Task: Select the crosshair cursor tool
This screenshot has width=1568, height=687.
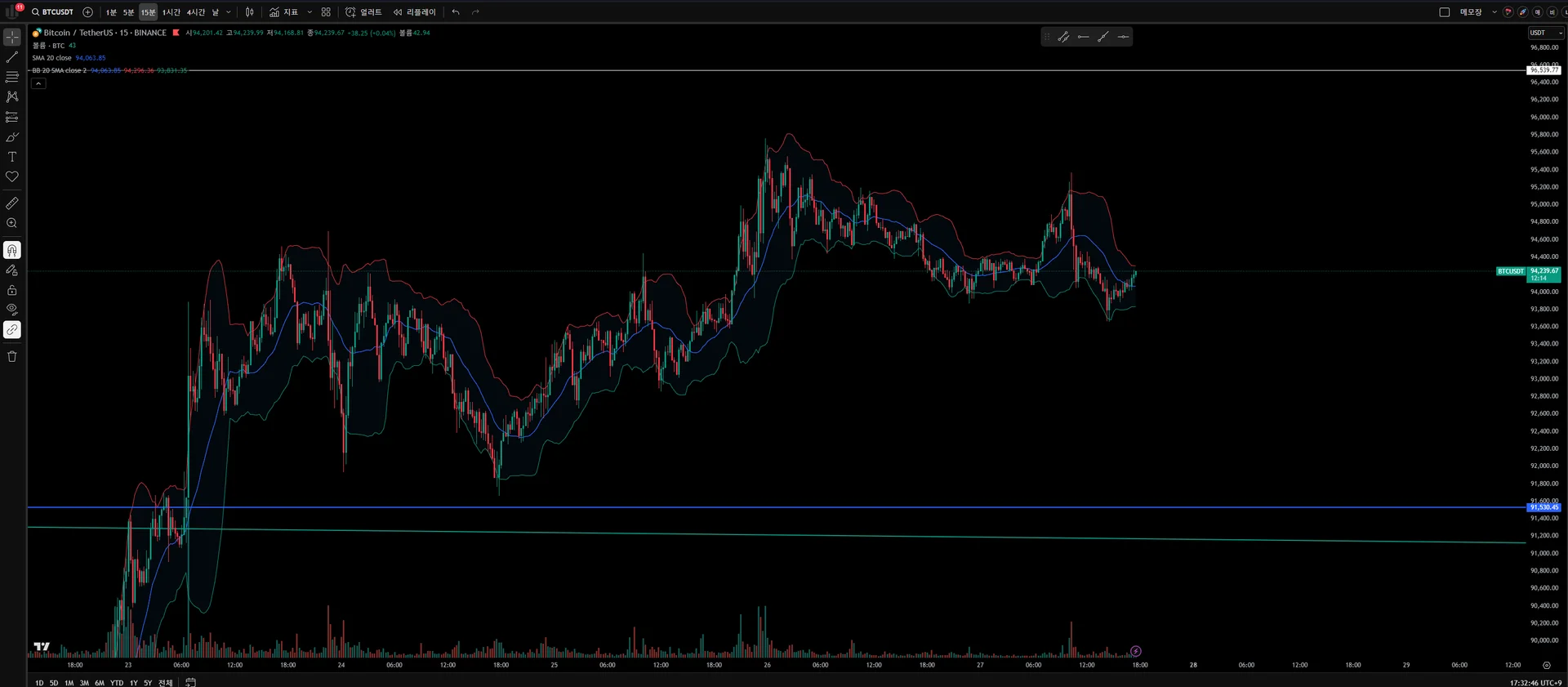Action: (x=12, y=38)
